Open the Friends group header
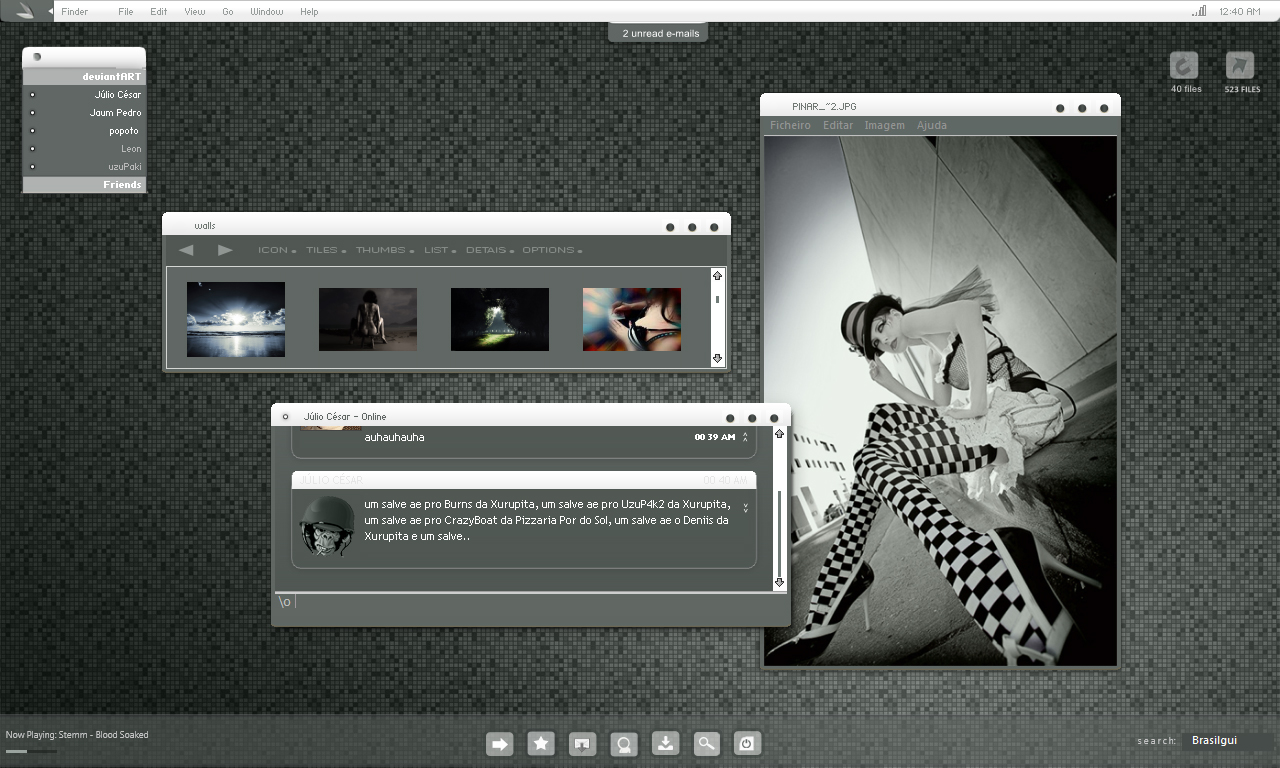The height and width of the screenshot is (768, 1280). tap(84, 185)
